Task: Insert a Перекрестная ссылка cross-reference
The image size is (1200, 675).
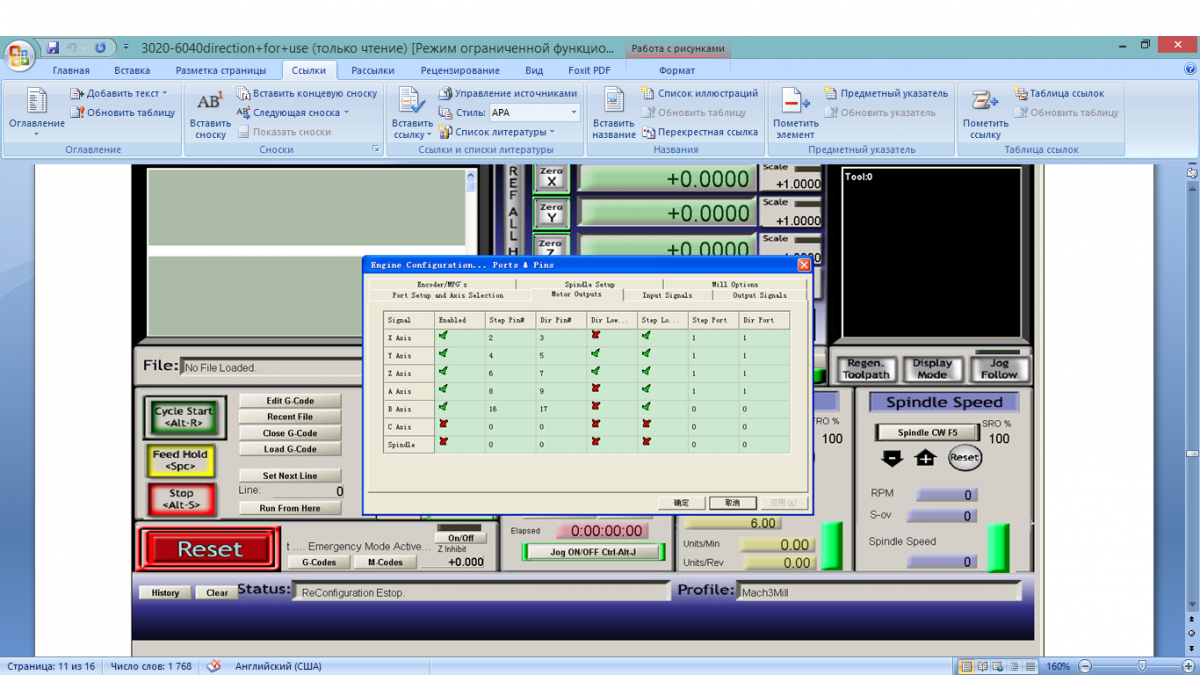Action: [x=699, y=132]
